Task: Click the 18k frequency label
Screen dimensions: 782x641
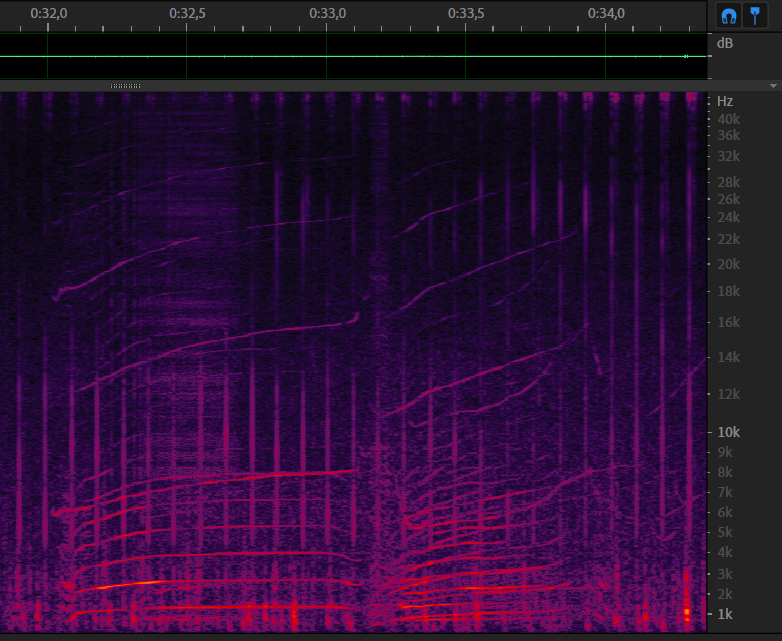Action: [729, 291]
